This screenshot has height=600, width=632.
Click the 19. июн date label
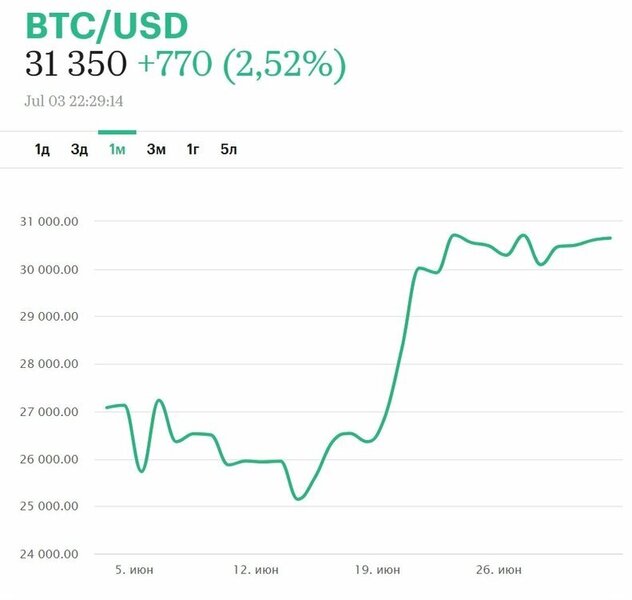377,570
